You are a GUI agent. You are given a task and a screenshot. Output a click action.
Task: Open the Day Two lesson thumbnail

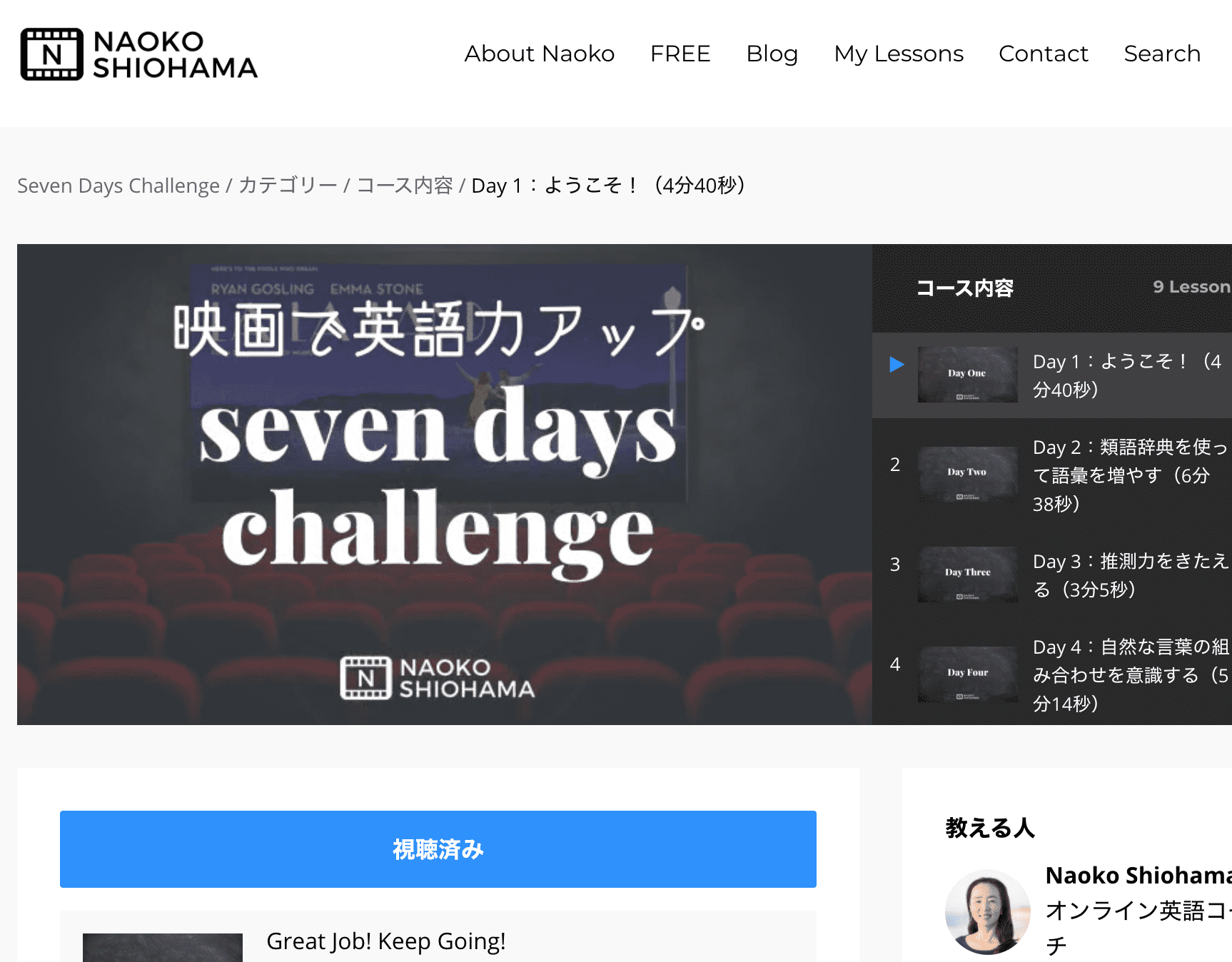pos(967,474)
